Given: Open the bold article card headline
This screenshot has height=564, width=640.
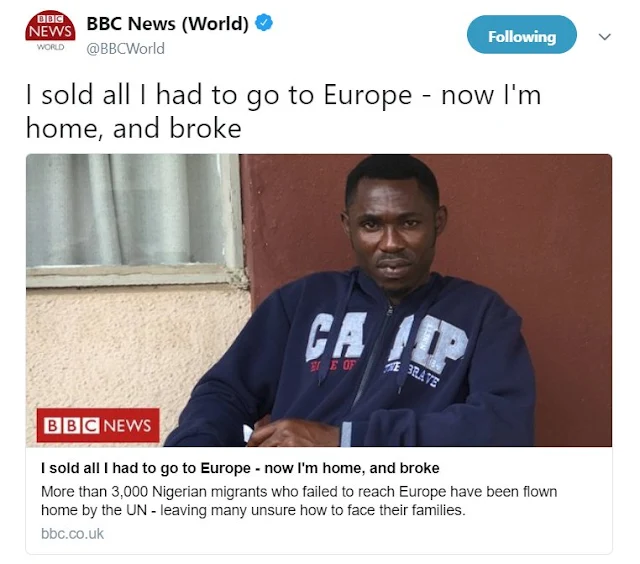Looking at the screenshot, I should coord(240,468).
